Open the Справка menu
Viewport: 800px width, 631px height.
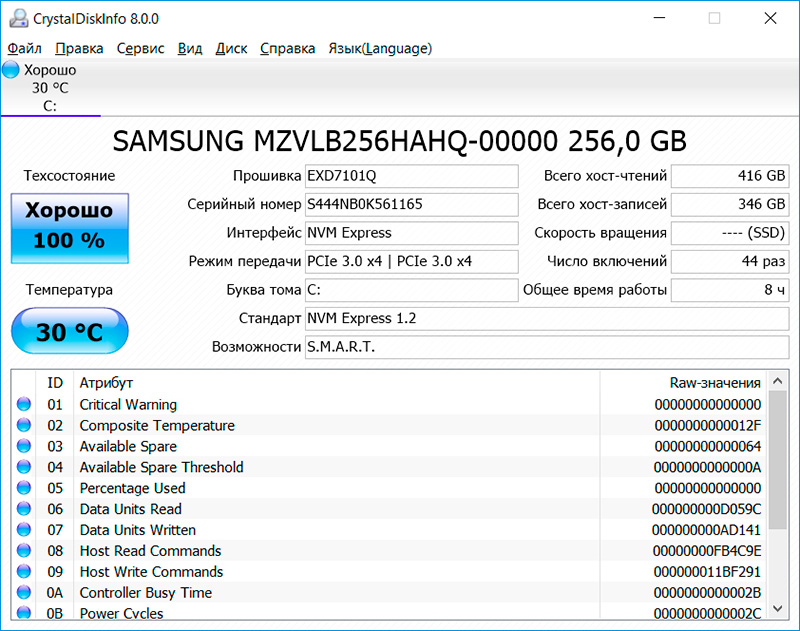click(287, 48)
